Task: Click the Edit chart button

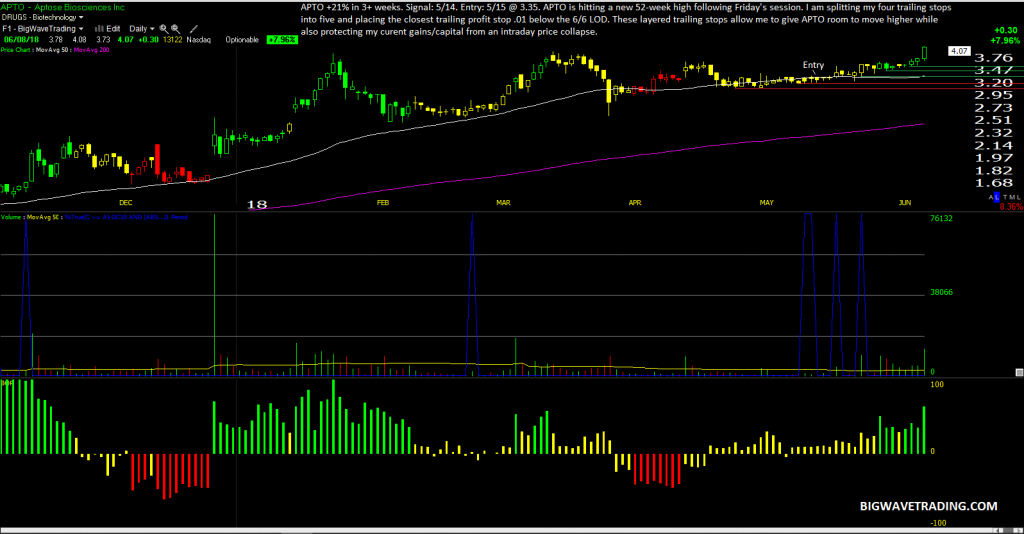Action: coord(113,29)
